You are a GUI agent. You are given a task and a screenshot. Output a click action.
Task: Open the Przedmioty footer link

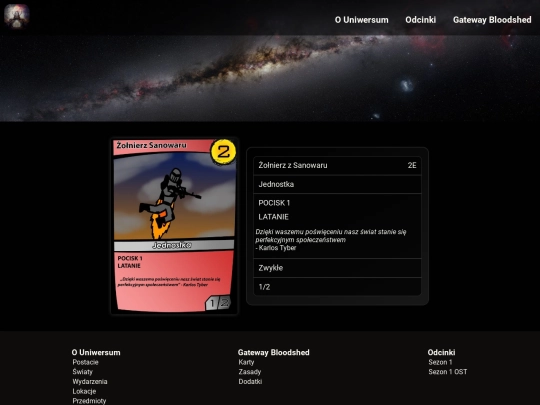(89, 401)
